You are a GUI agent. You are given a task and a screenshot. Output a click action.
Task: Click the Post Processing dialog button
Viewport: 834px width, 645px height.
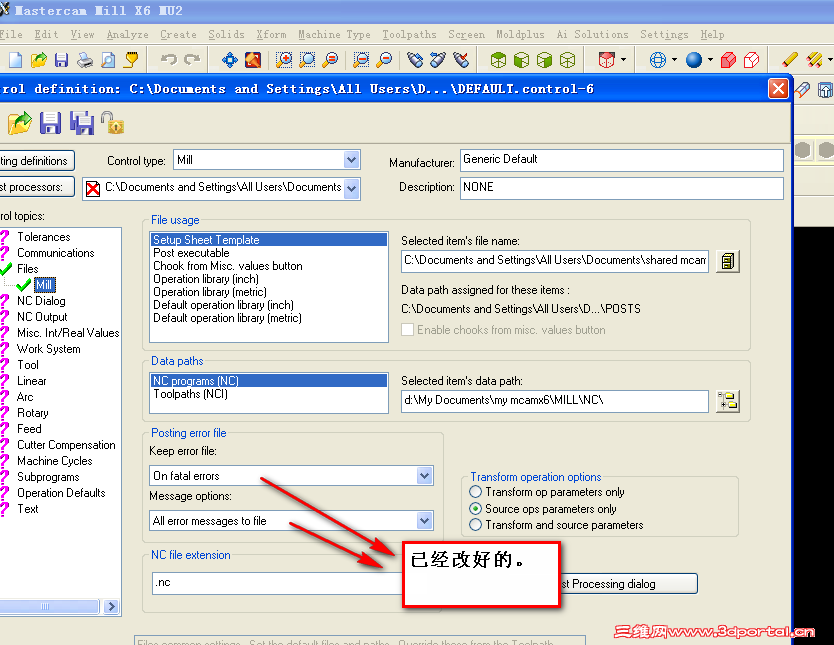tap(629, 584)
